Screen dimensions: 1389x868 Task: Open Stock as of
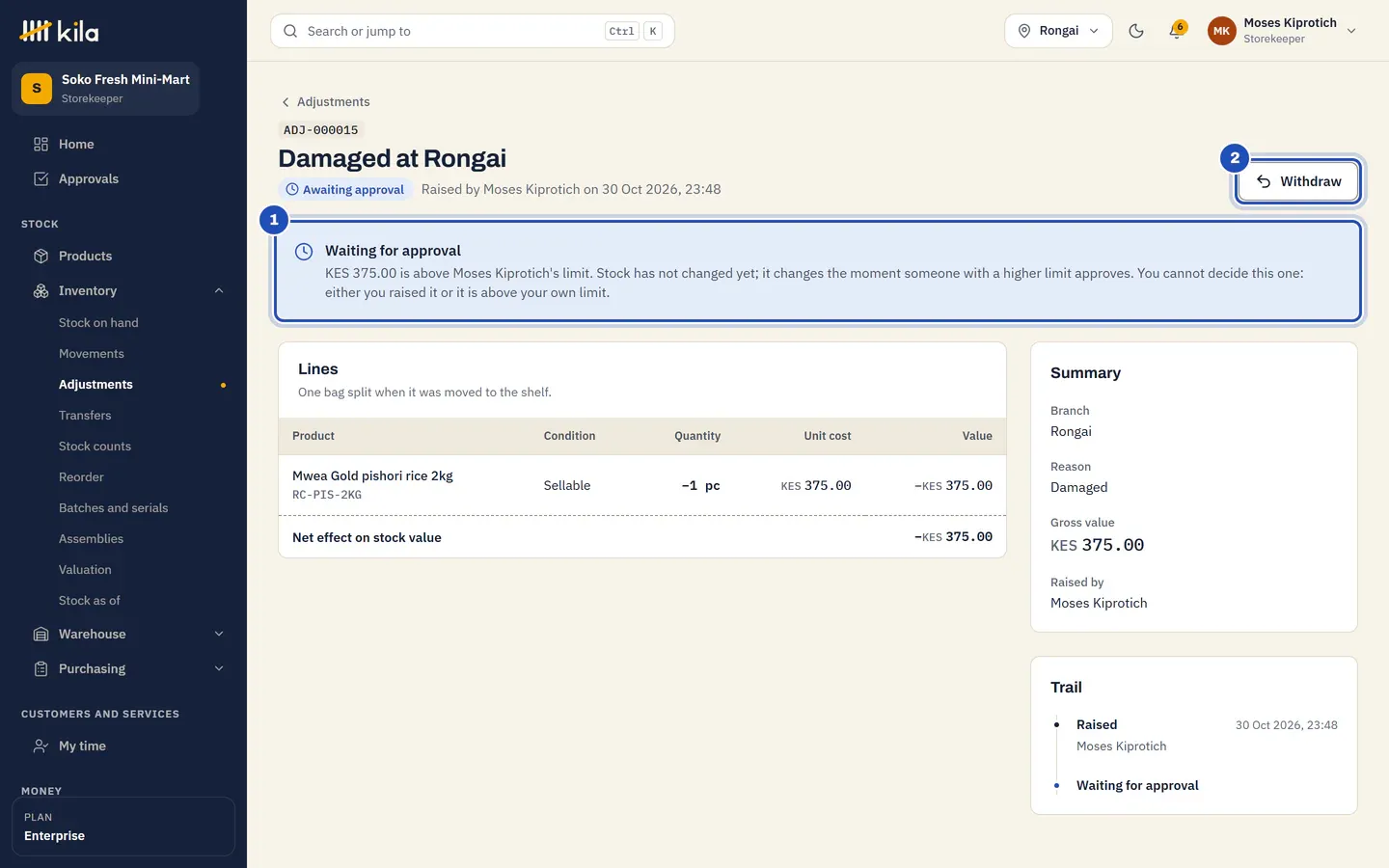[90, 601]
